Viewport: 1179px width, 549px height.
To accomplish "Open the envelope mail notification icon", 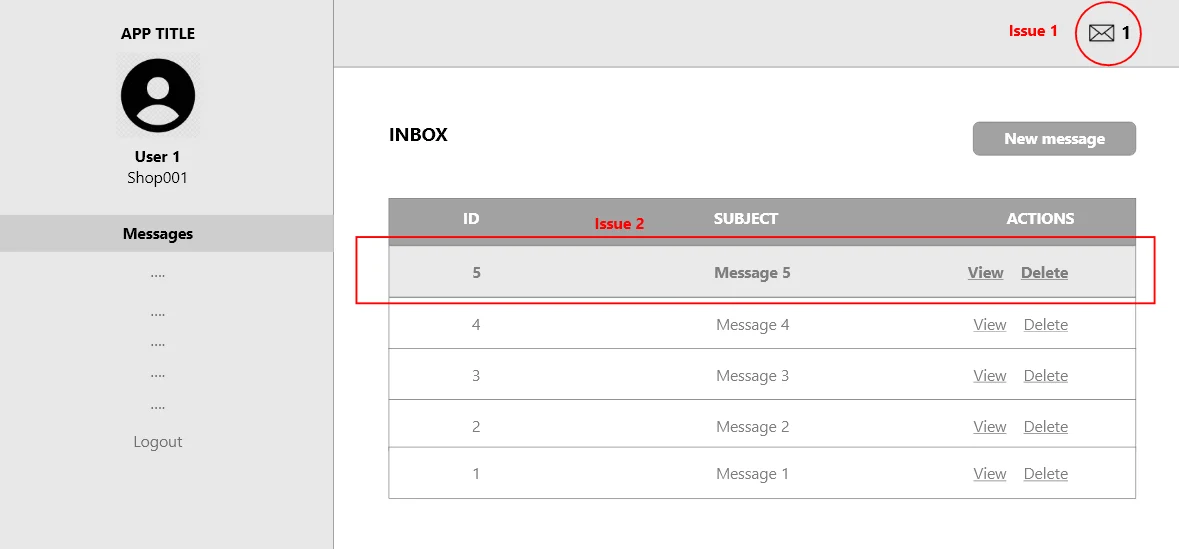I will (1102, 33).
